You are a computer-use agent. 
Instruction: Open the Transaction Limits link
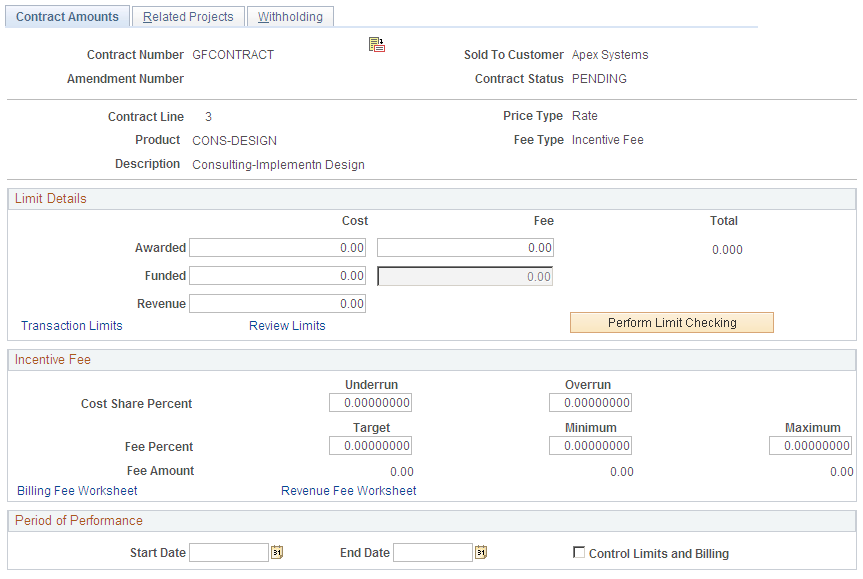[71, 325]
